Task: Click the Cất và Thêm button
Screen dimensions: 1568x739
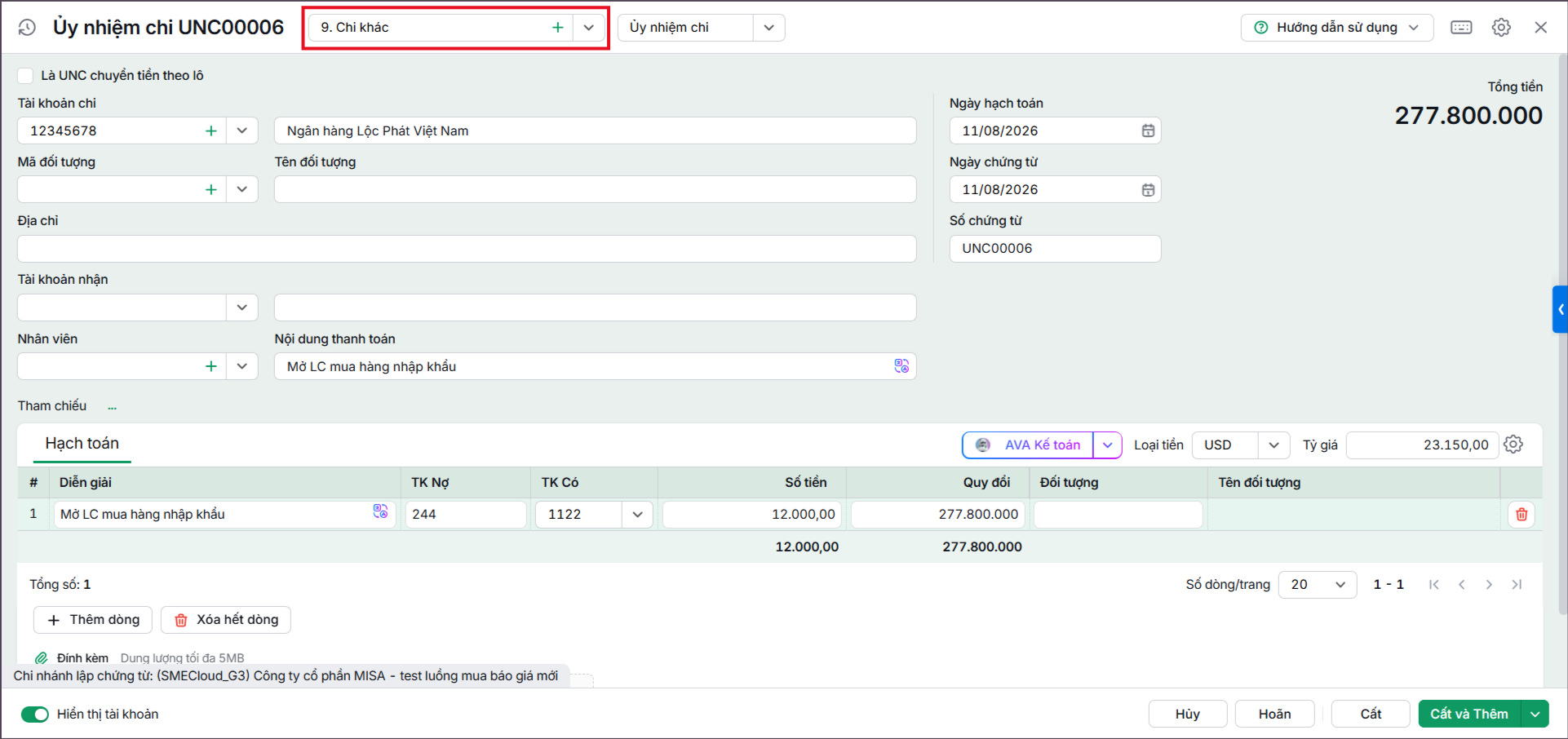Action: tap(1469, 714)
